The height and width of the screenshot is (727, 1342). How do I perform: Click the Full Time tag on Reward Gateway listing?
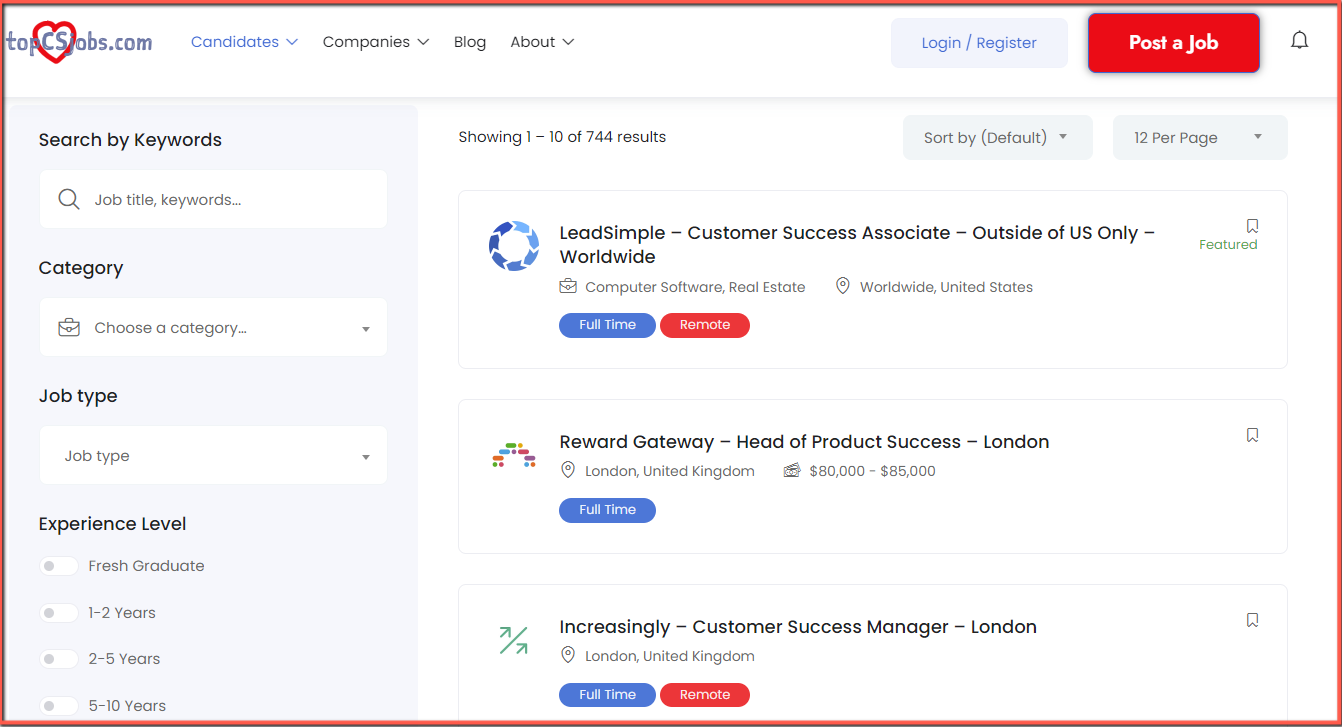pyautogui.click(x=607, y=510)
